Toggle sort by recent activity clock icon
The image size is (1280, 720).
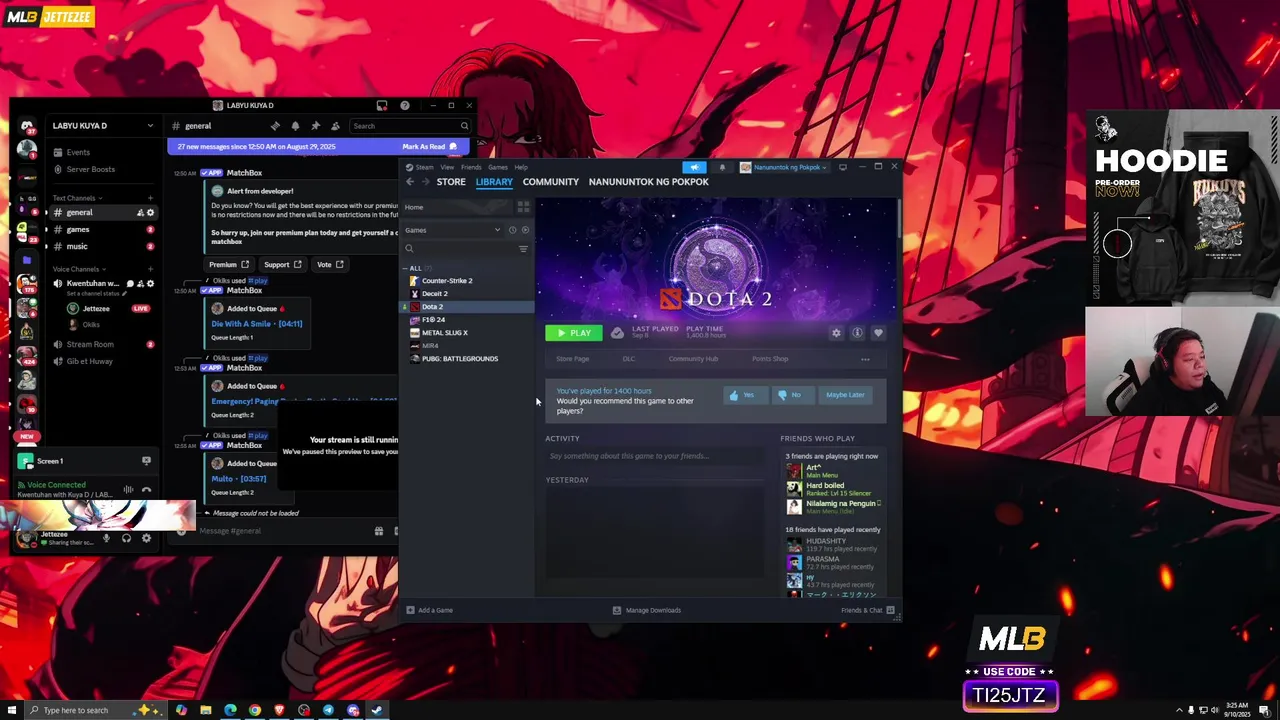(513, 230)
